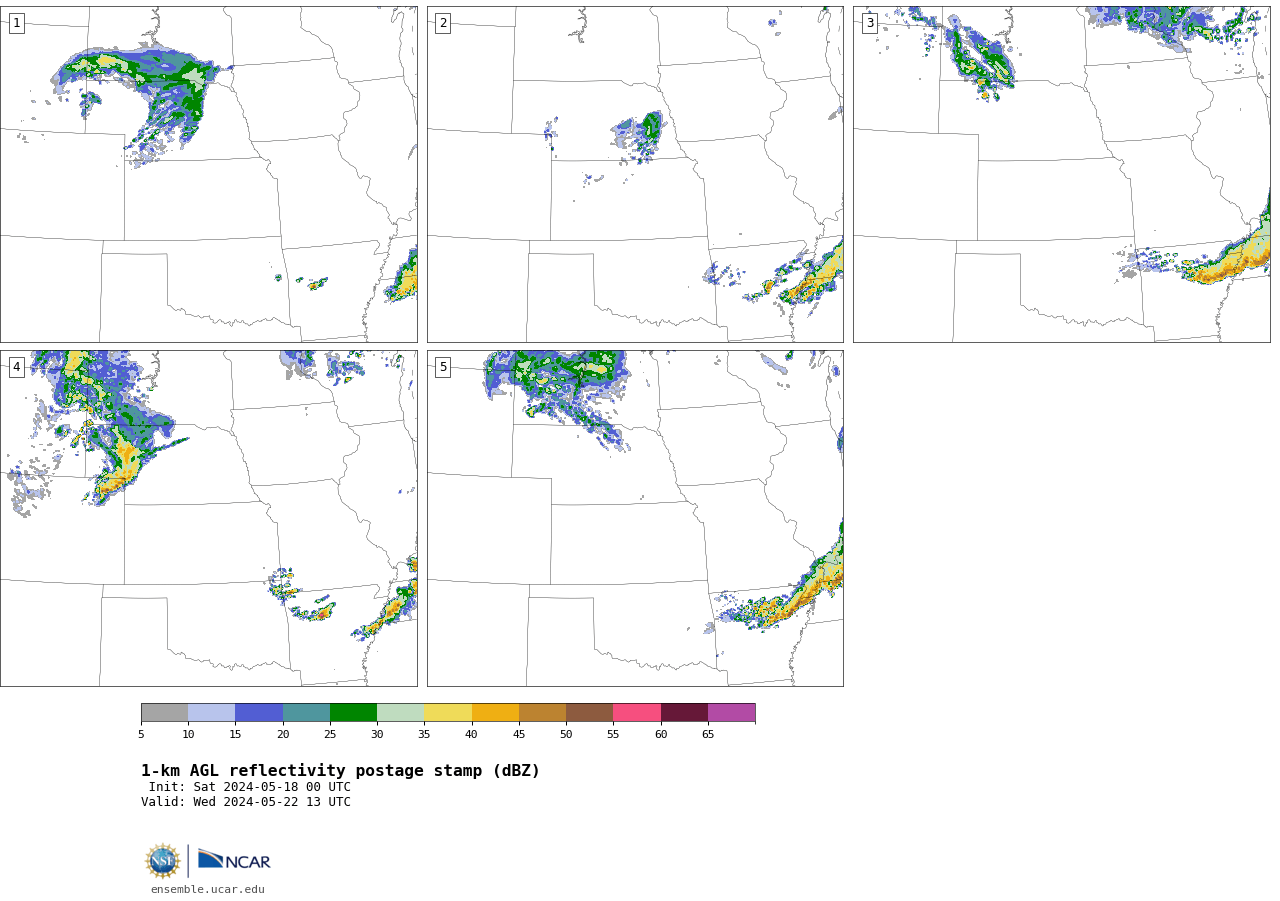Open ensemble member 4 reflectivity map
The height and width of the screenshot is (901, 1280).
pyautogui.click(x=208, y=518)
